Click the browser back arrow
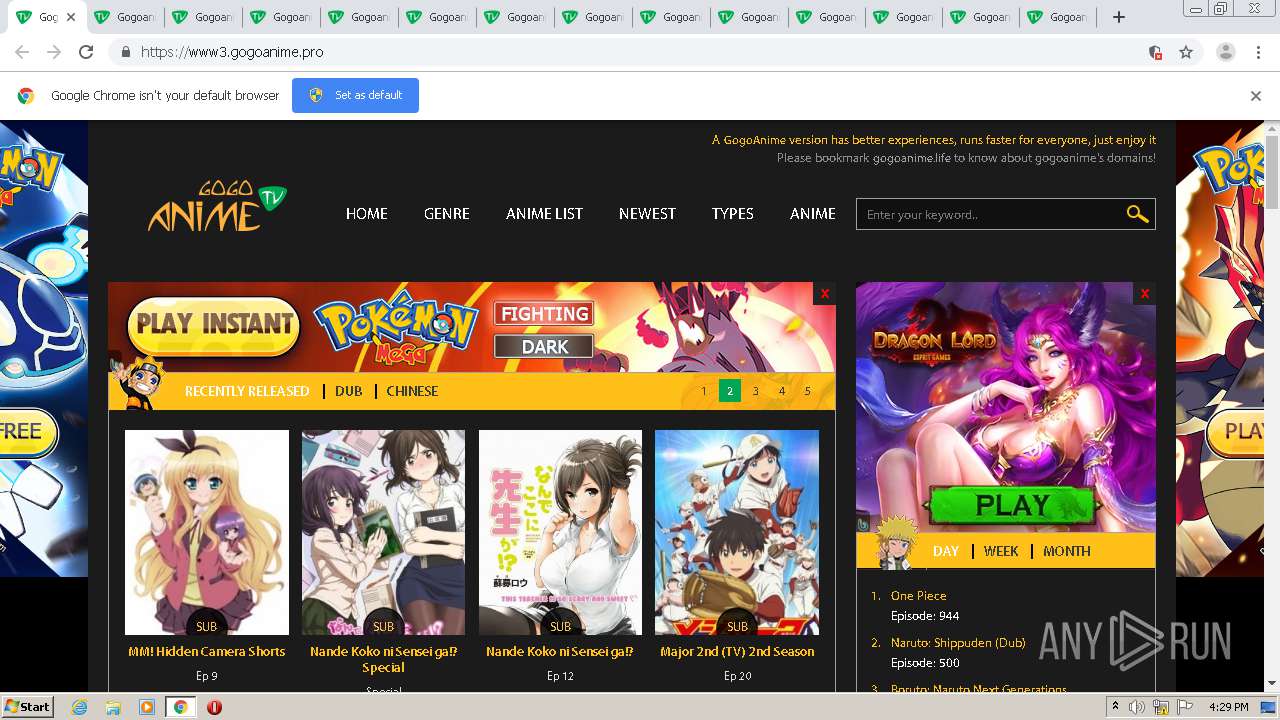1280x720 pixels. point(22,52)
